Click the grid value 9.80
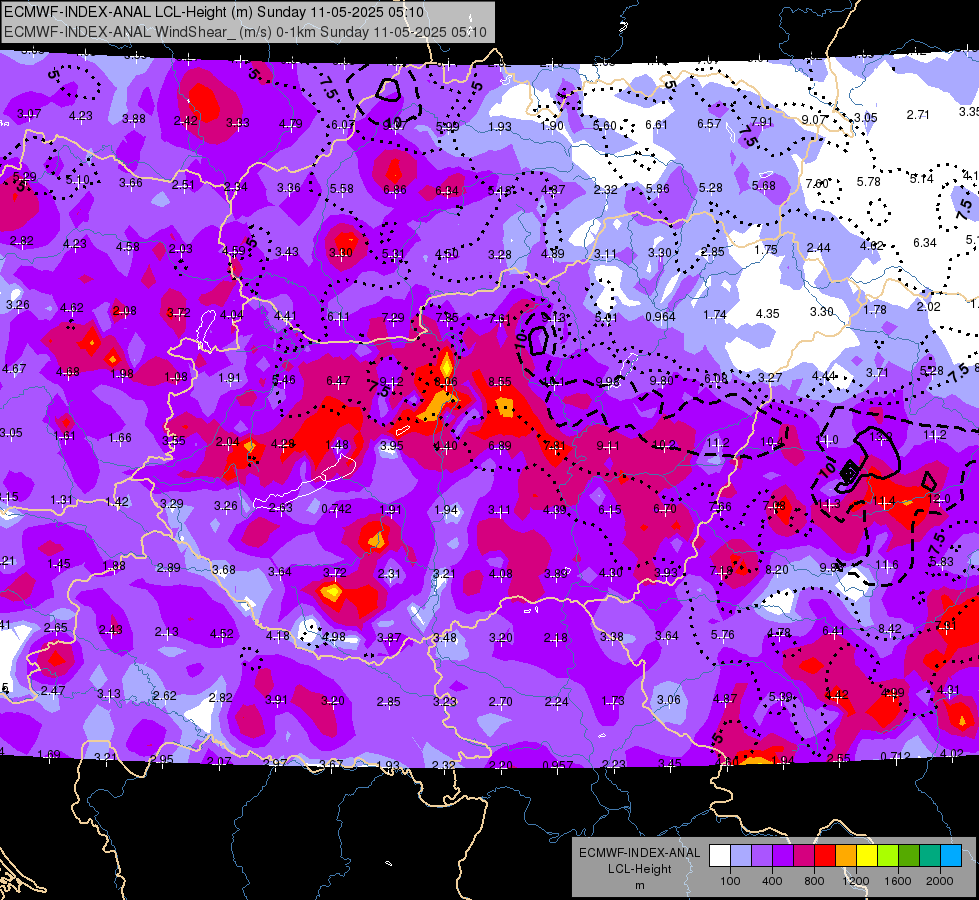Image resolution: width=979 pixels, height=900 pixels. pos(661,380)
